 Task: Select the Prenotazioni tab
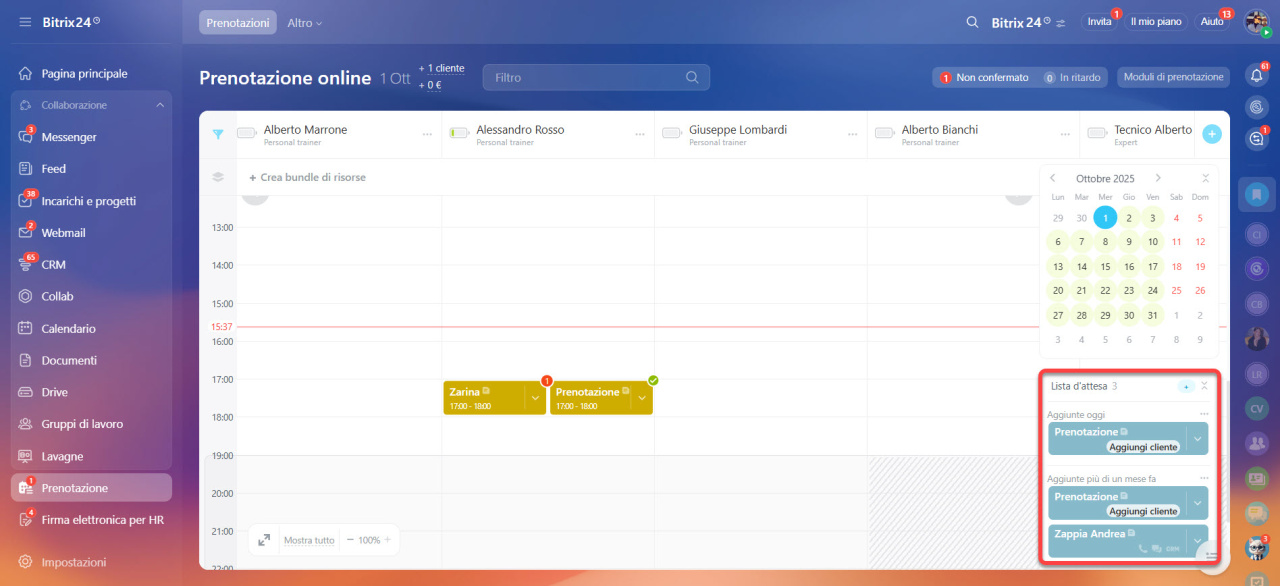tap(237, 22)
